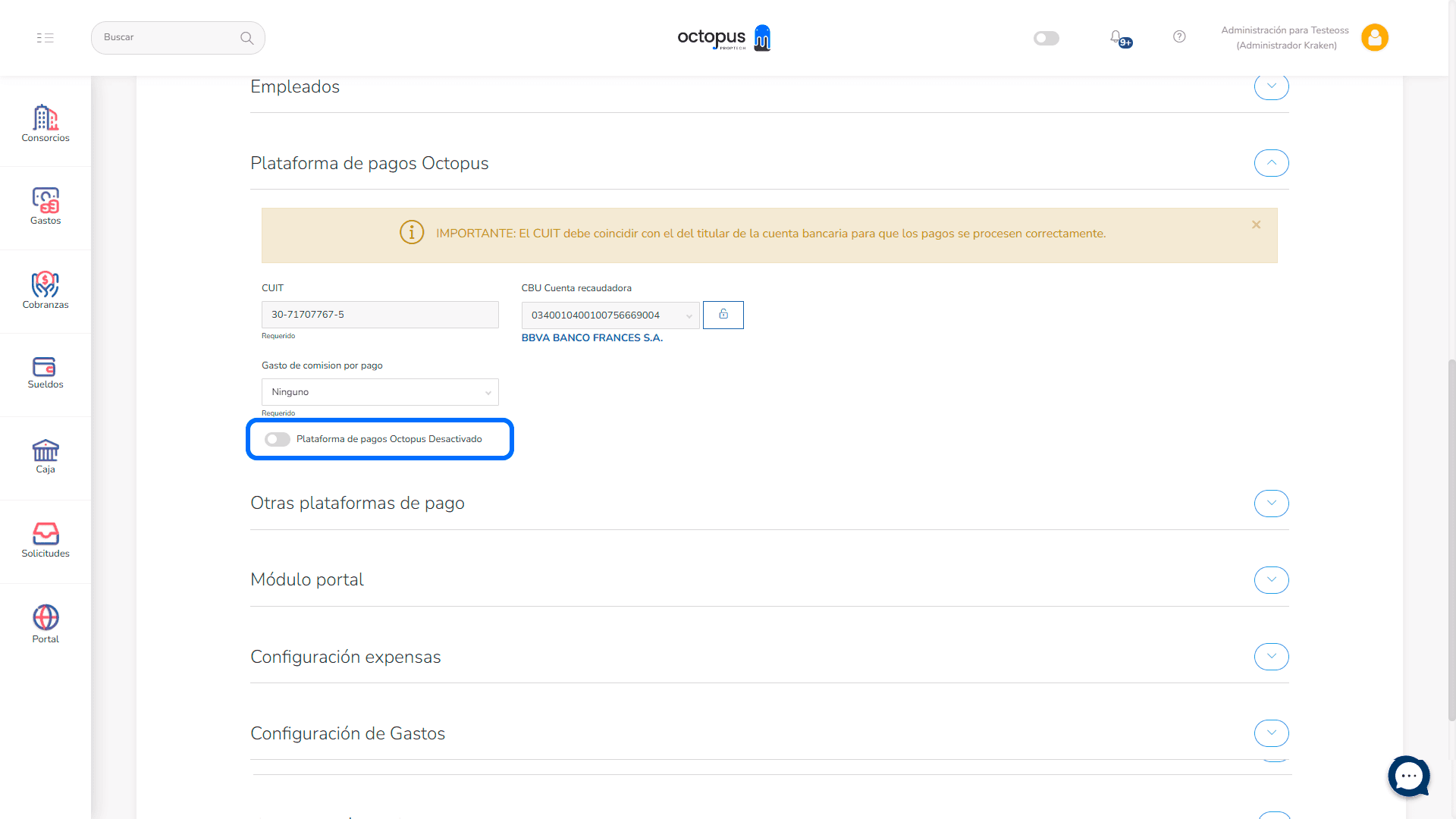This screenshot has width=1456, height=819.
Task: Open the Consorcios sidebar icon
Action: point(45,123)
